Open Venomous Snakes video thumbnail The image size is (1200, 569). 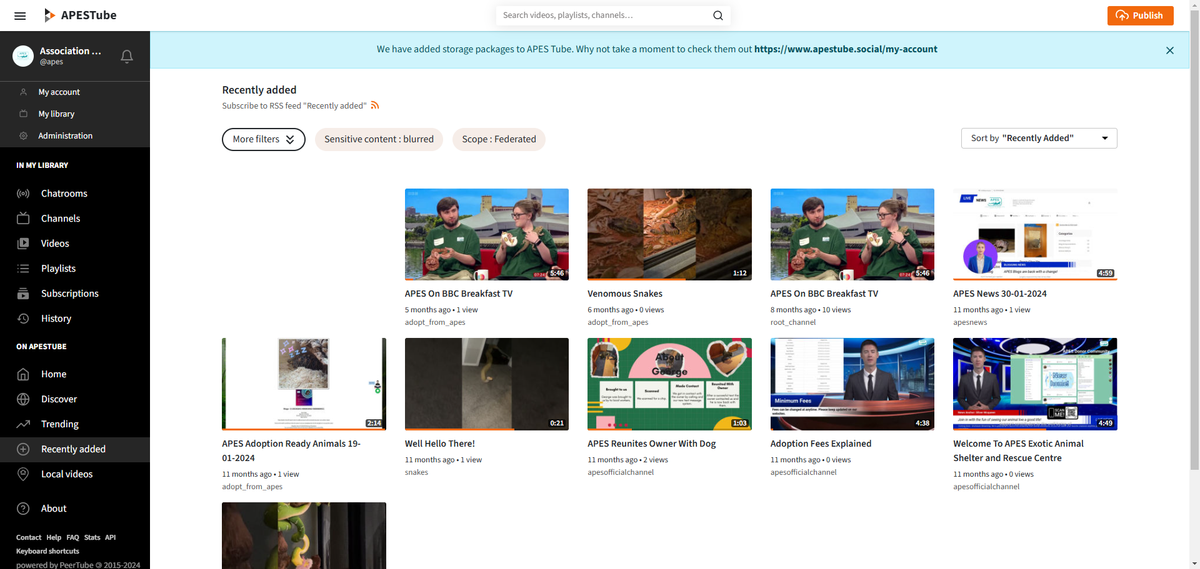click(669, 235)
